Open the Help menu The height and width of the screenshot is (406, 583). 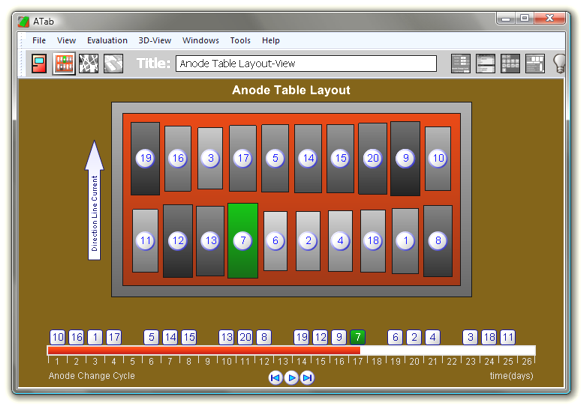271,40
